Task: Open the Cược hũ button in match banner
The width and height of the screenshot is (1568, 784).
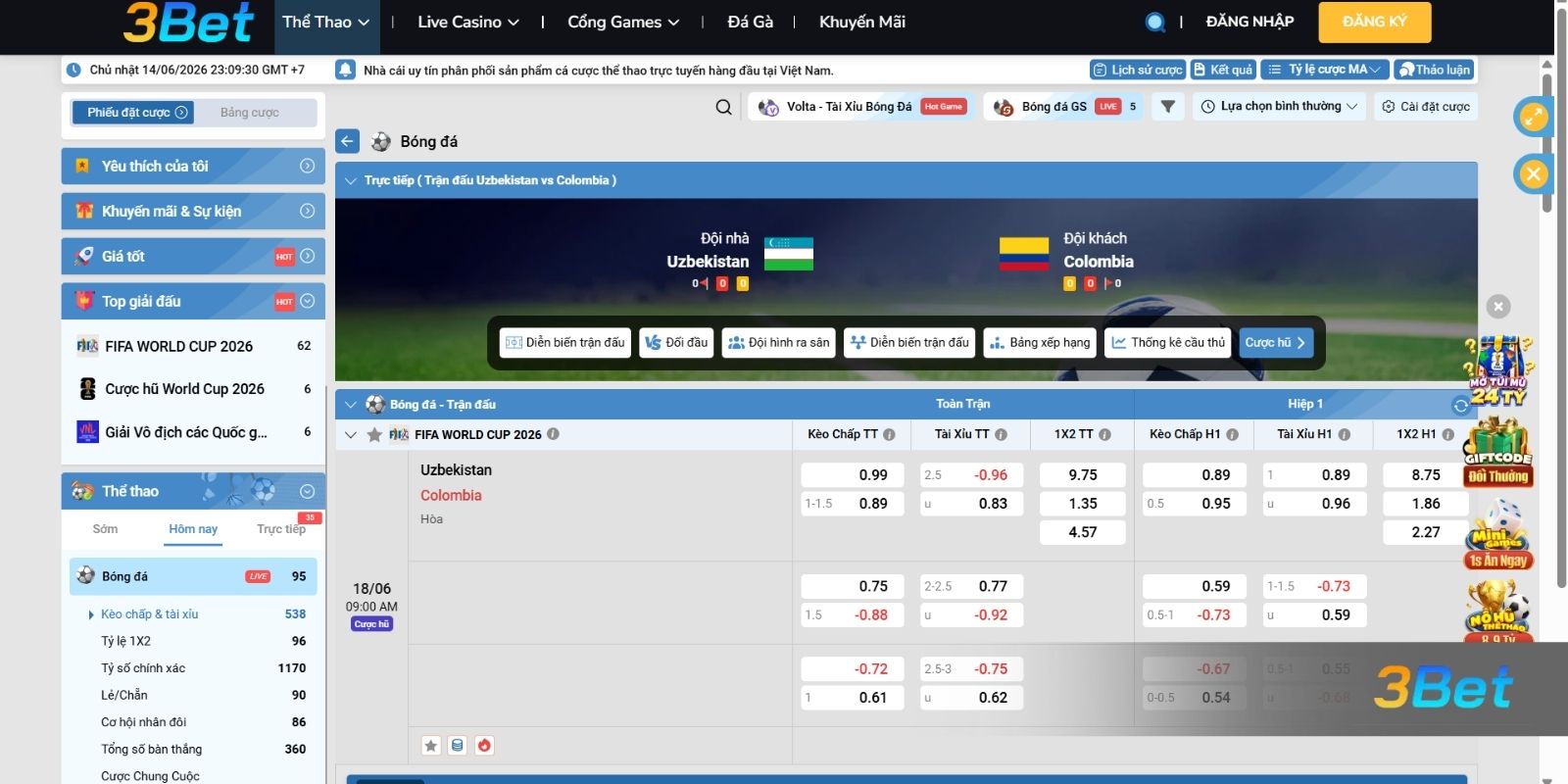Action: 1275,343
